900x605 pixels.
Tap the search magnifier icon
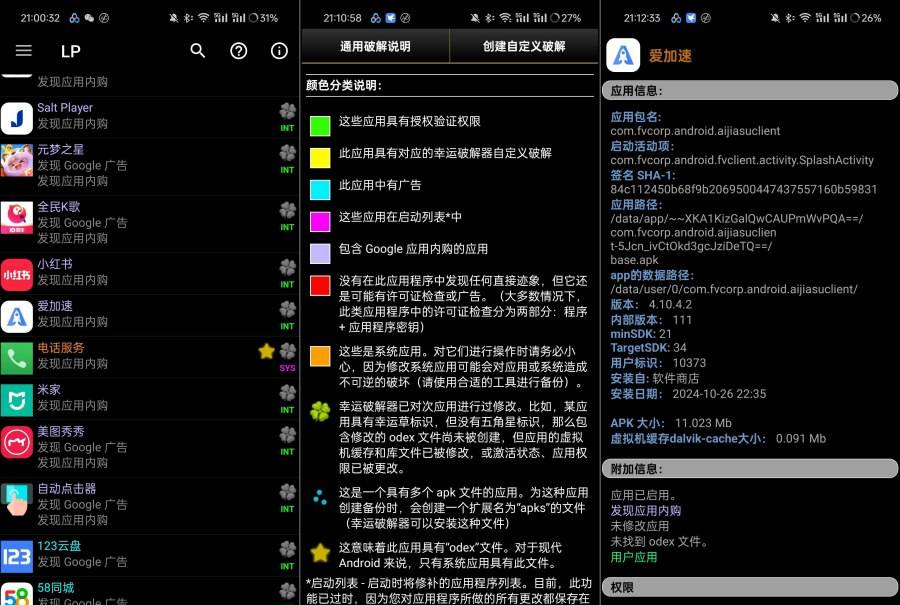coord(198,51)
